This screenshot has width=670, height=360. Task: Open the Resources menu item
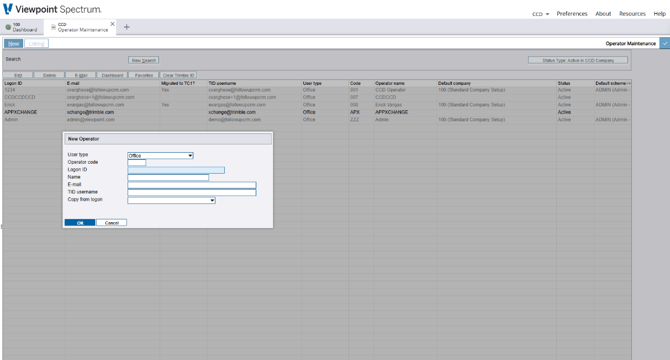point(632,14)
